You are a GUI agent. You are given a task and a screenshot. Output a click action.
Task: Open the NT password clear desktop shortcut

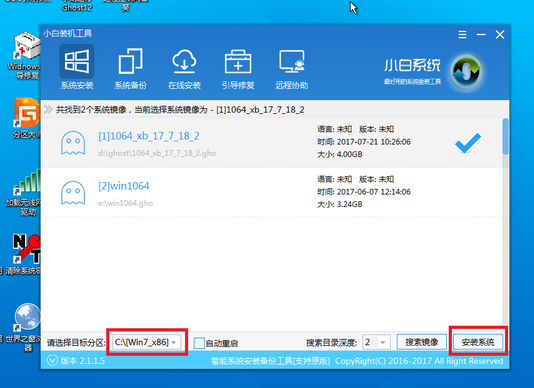click(x=23, y=254)
